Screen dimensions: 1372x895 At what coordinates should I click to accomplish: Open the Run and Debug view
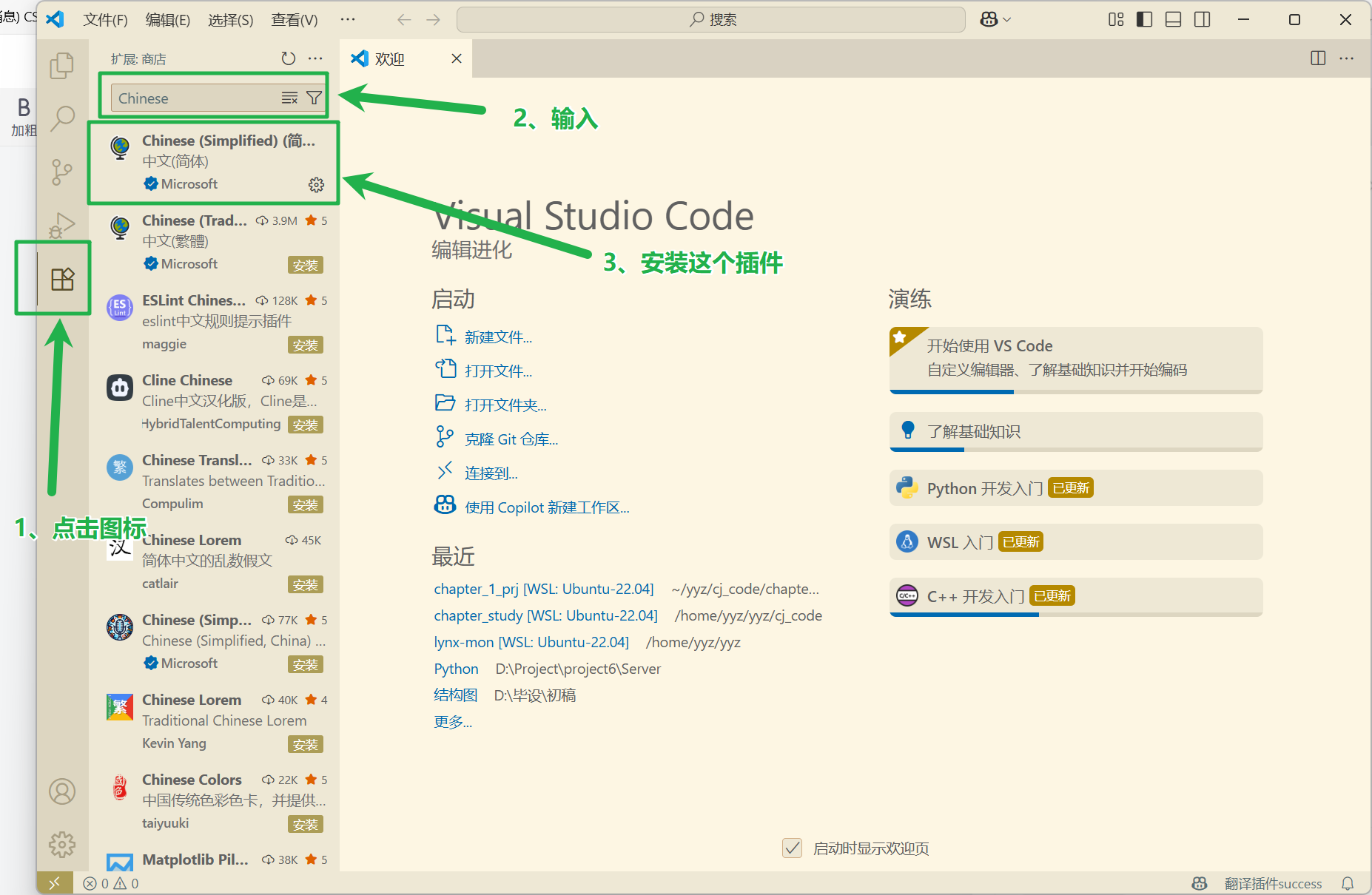62,225
